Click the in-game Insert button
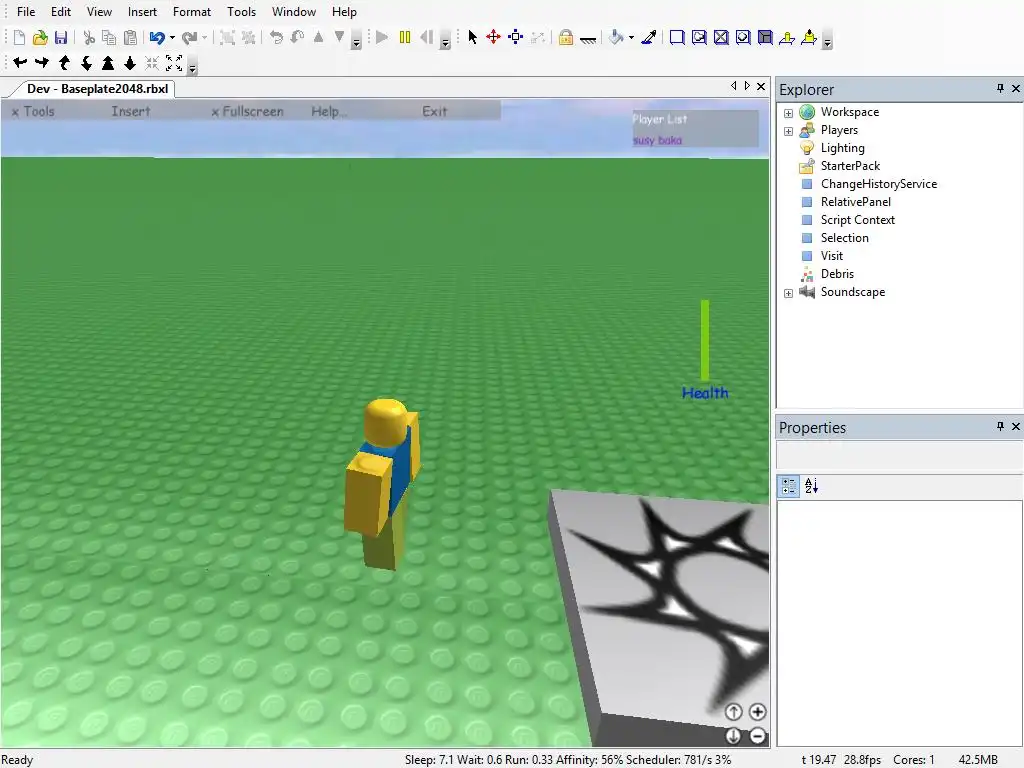The width and height of the screenshot is (1024, 768). pyautogui.click(x=131, y=112)
